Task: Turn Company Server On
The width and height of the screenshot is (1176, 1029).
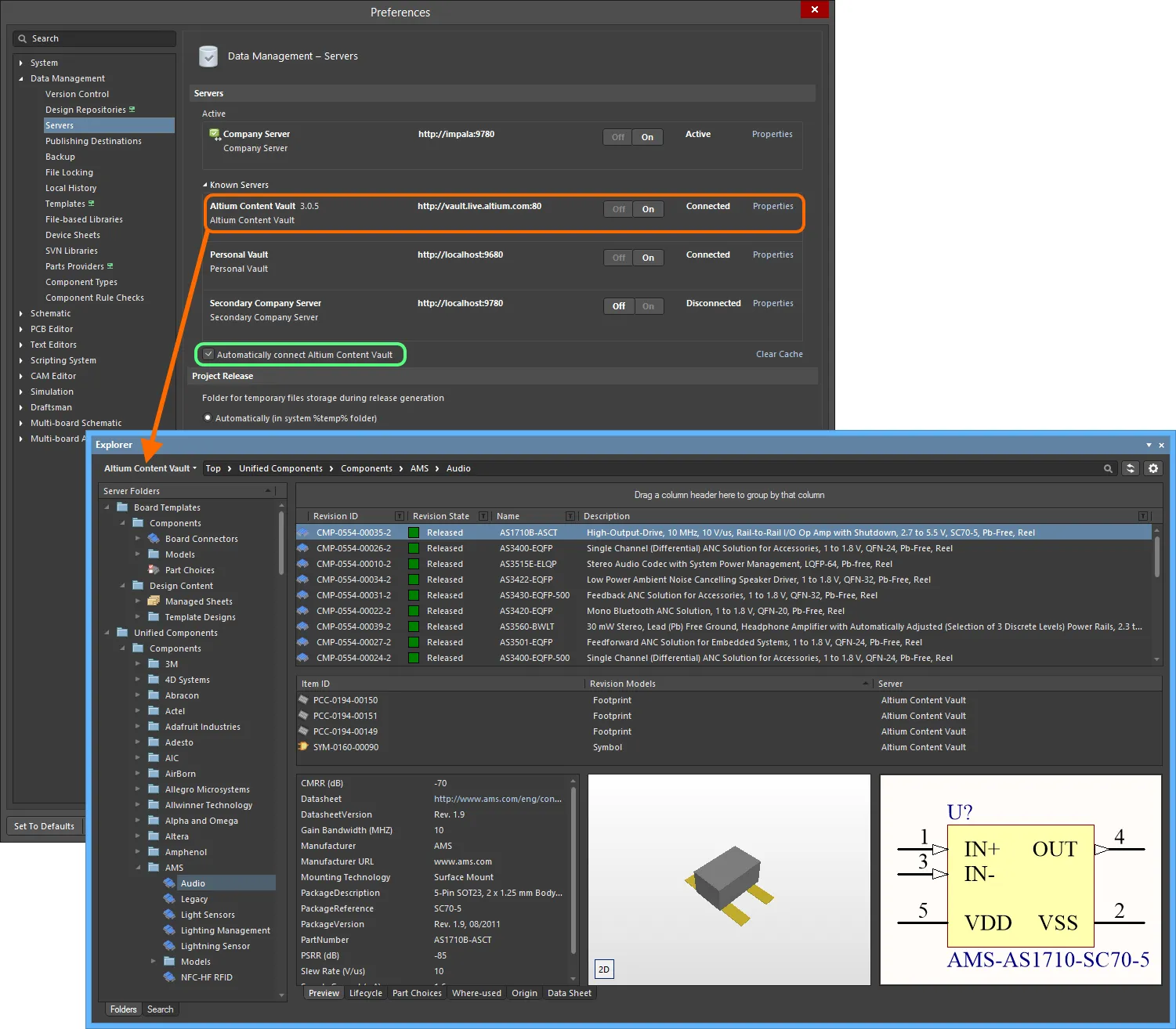Action: (x=647, y=137)
